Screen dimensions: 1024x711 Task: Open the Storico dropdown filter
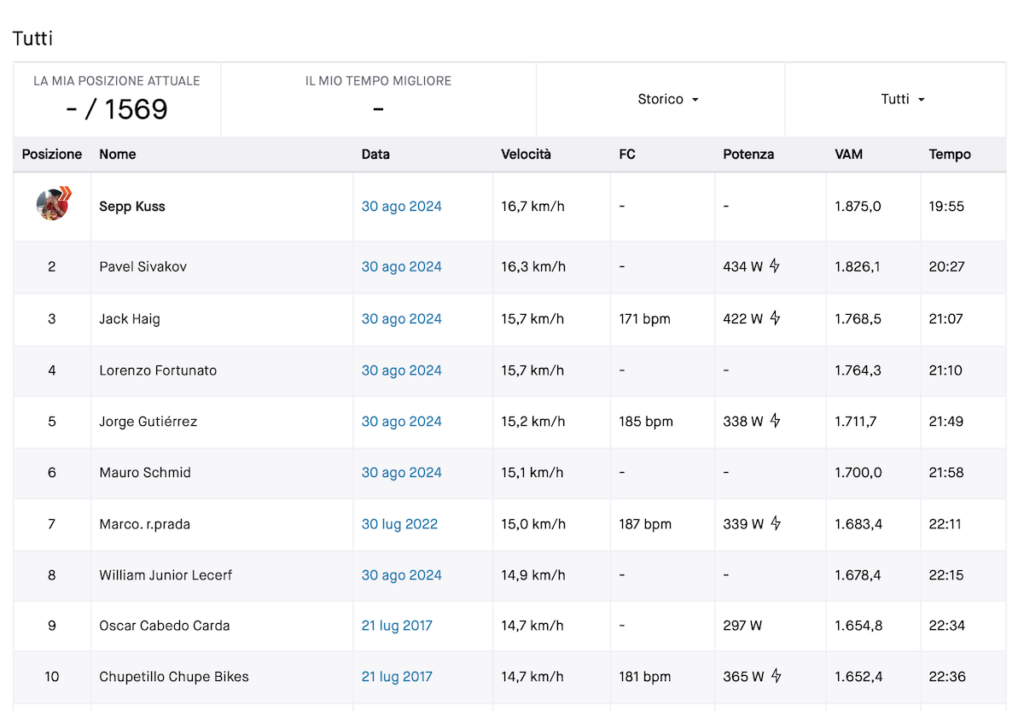(668, 99)
